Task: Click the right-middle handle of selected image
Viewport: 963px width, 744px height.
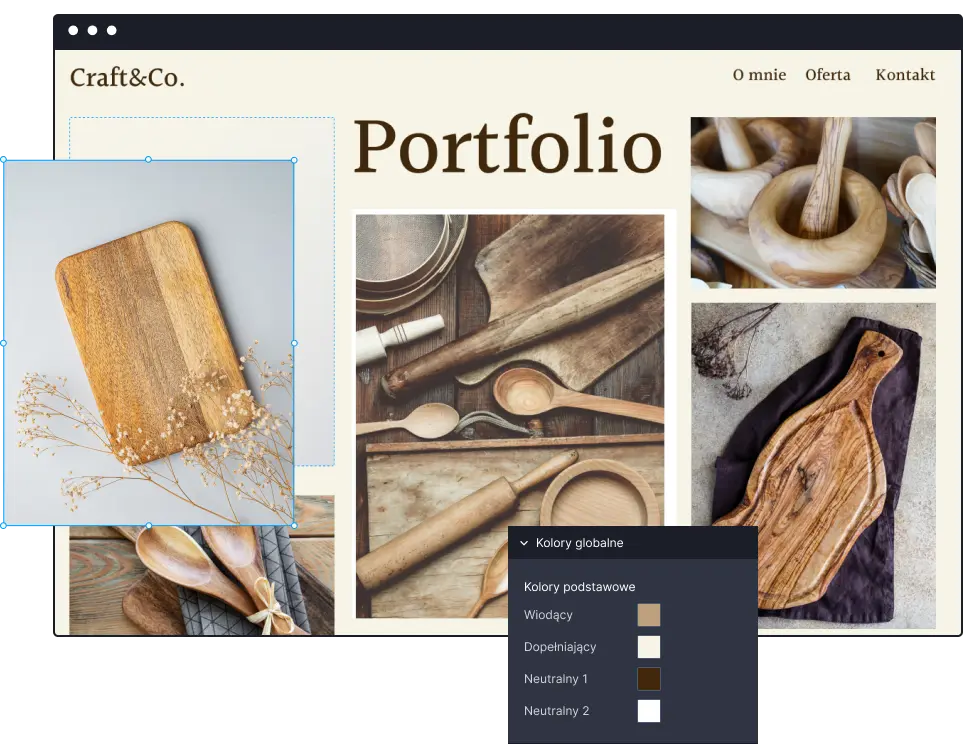Action: pyautogui.click(x=294, y=343)
